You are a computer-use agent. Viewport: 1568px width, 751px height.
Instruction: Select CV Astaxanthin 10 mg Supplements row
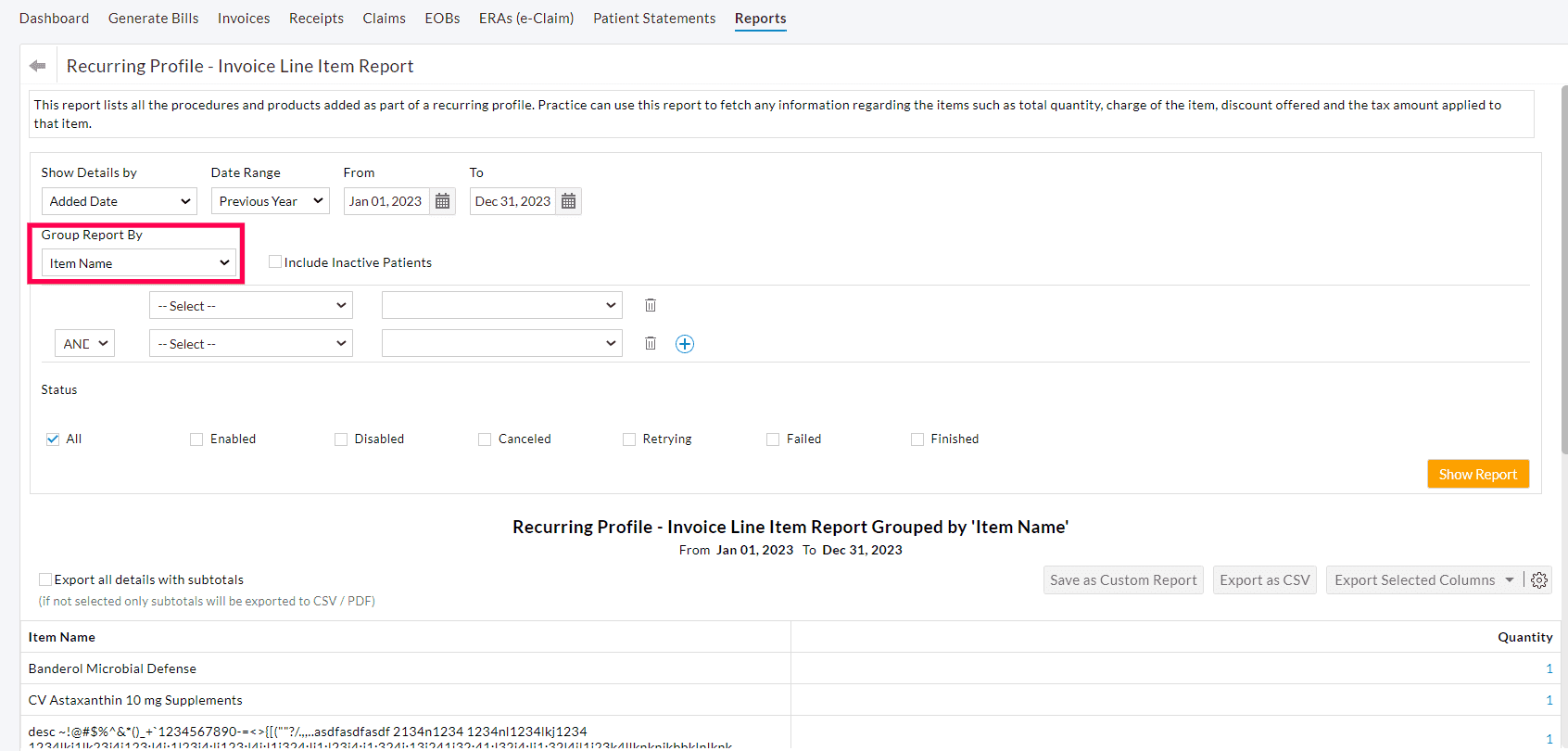790,700
